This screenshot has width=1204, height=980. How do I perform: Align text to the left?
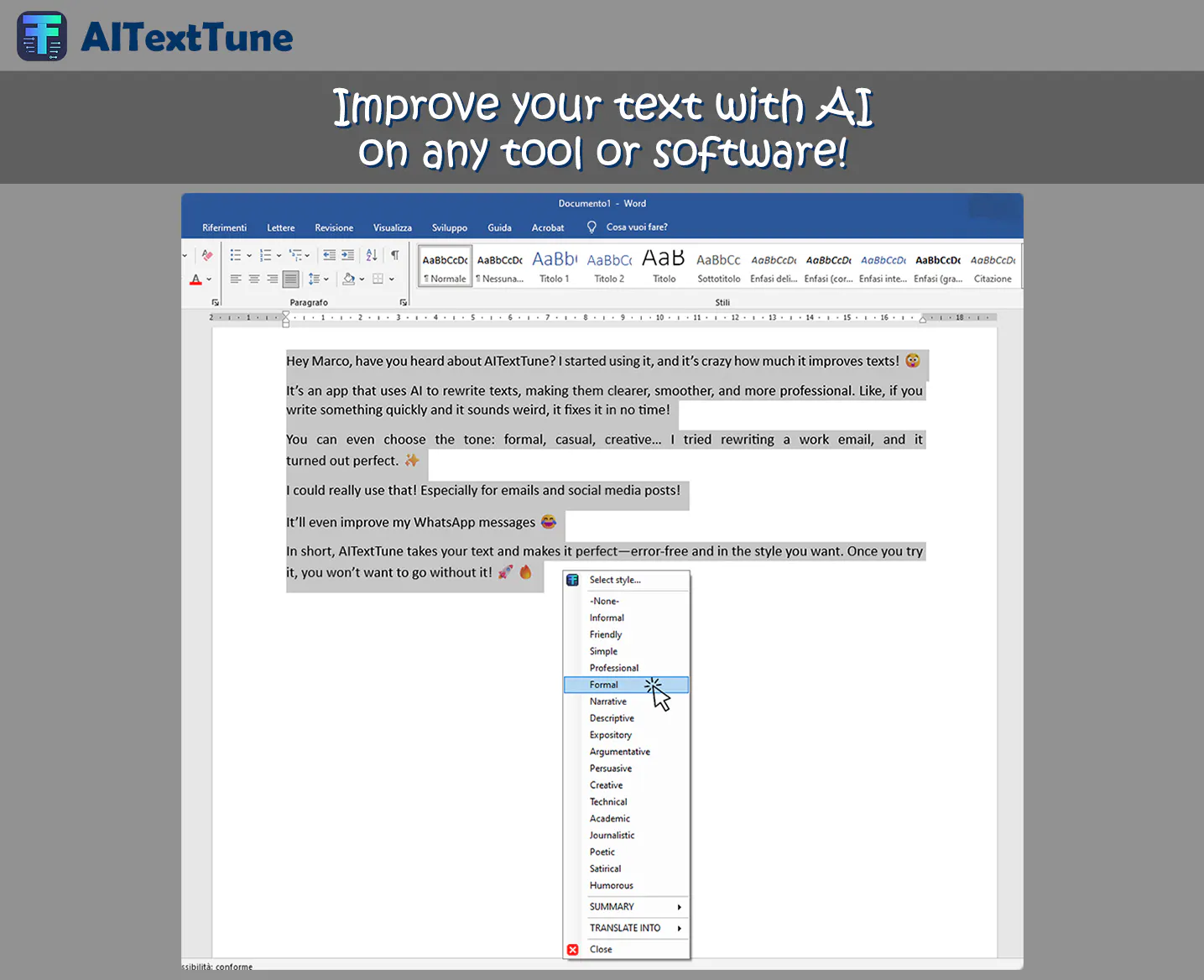[236, 279]
